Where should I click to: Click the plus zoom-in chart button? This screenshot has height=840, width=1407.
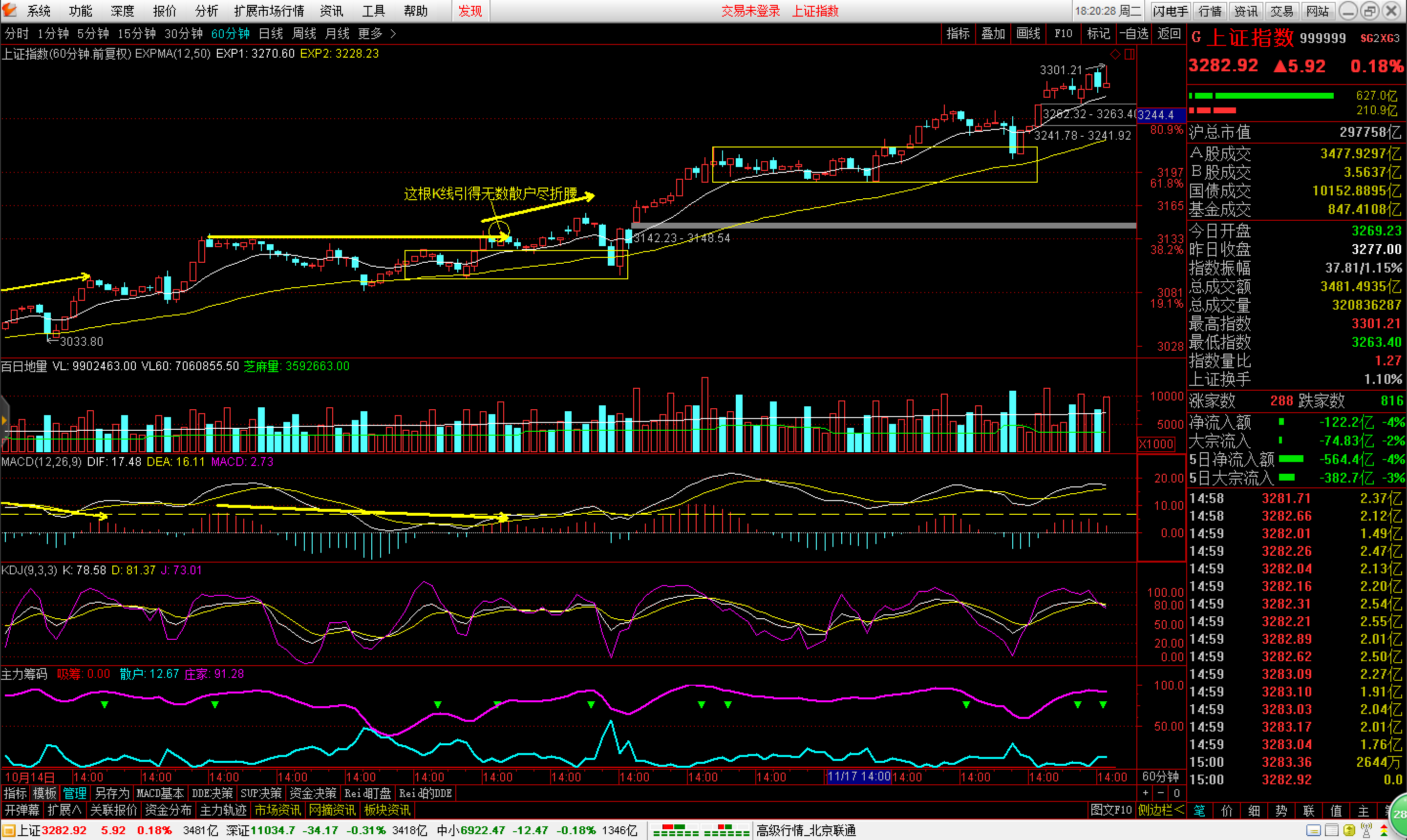(1146, 793)
